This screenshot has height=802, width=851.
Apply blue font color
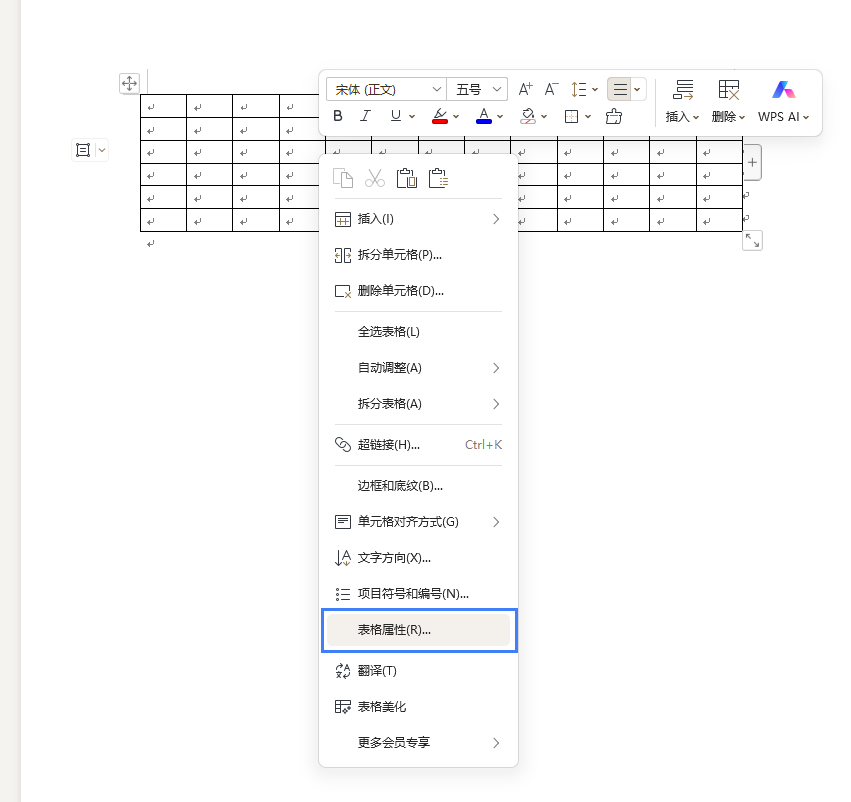pyautogui.click(x=484, y=116)
